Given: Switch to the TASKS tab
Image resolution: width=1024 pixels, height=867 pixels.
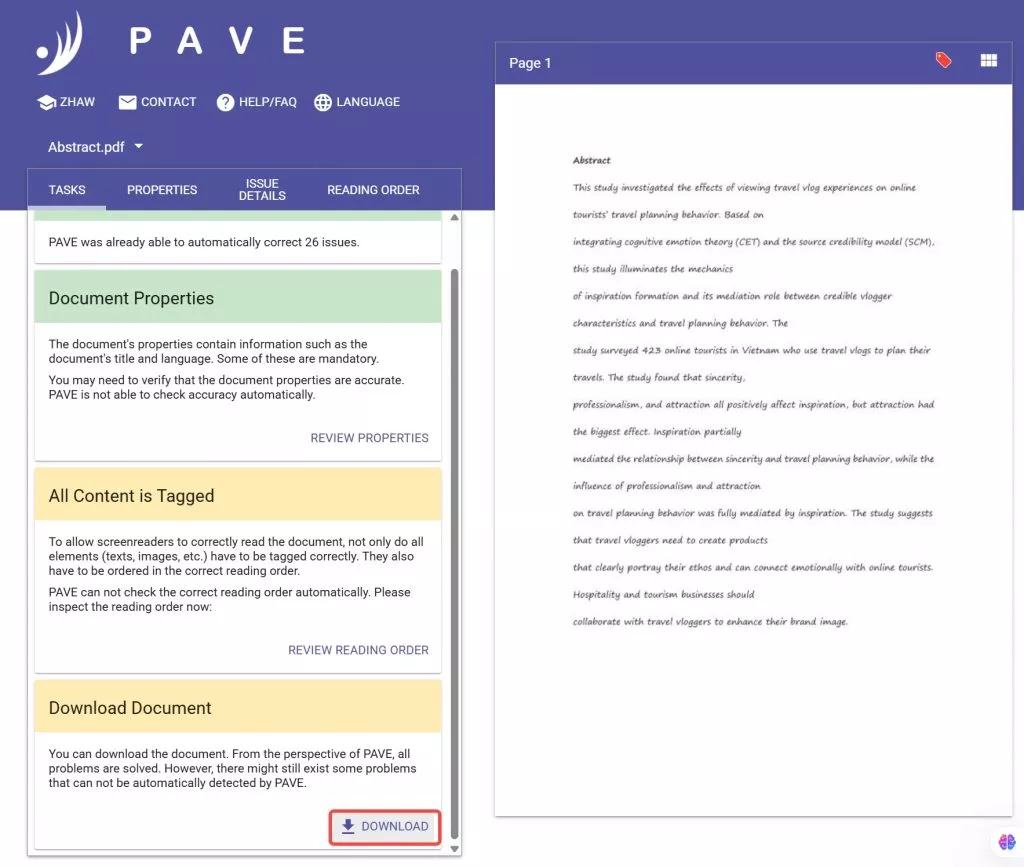Looking at the screenshot, I should click(x=67, y=190).
